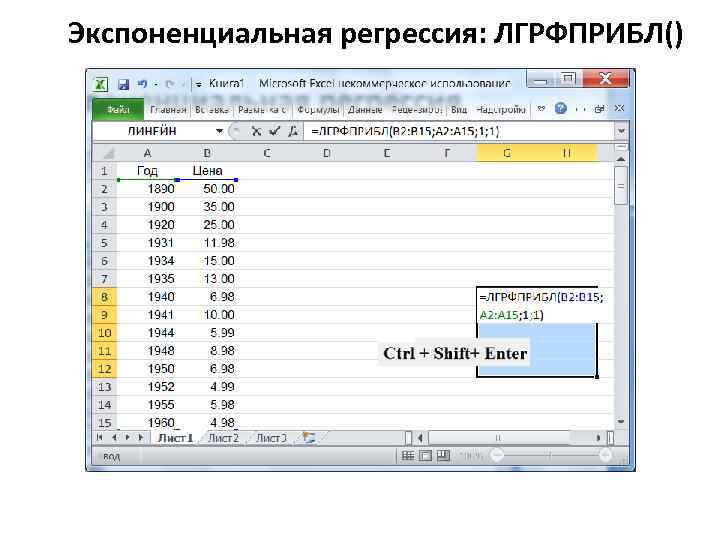Go to previous sheet navigation arrow
720x540 pixels.
[x=114, y=438]
